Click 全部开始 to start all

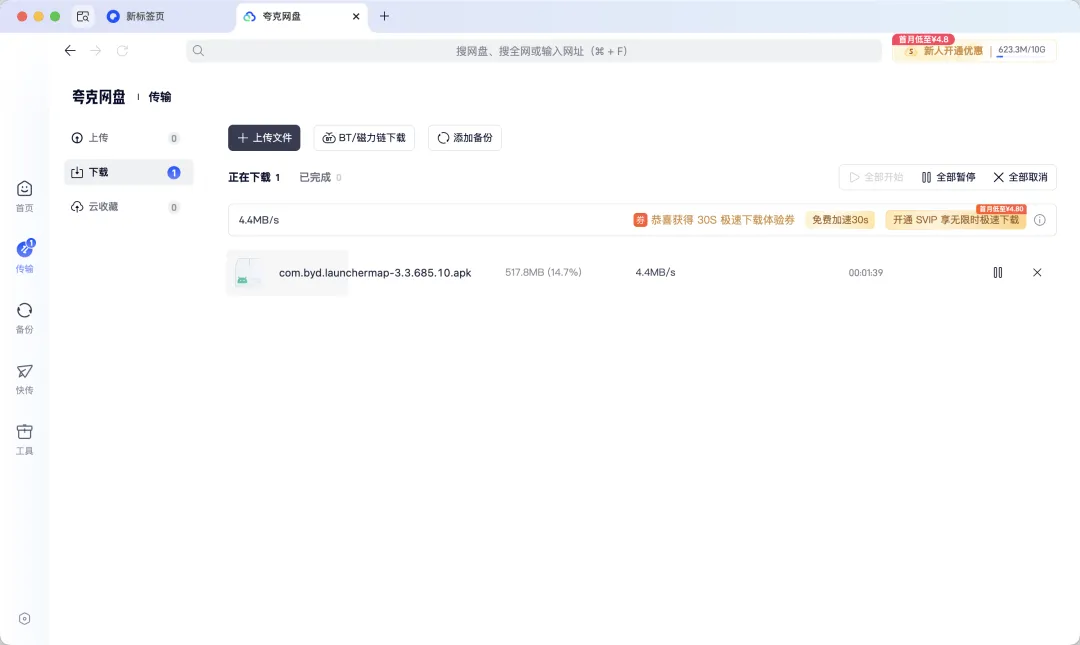point(876,177)
